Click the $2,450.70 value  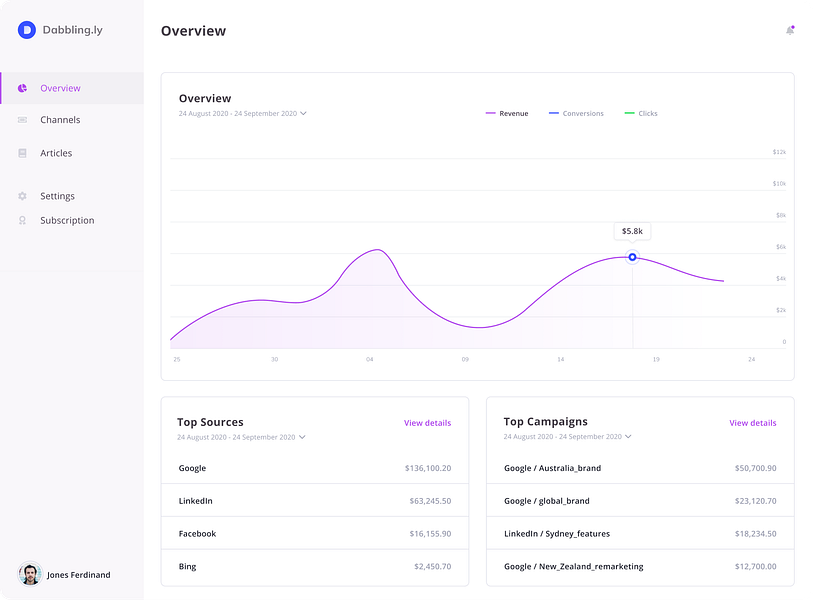point(432,566)
